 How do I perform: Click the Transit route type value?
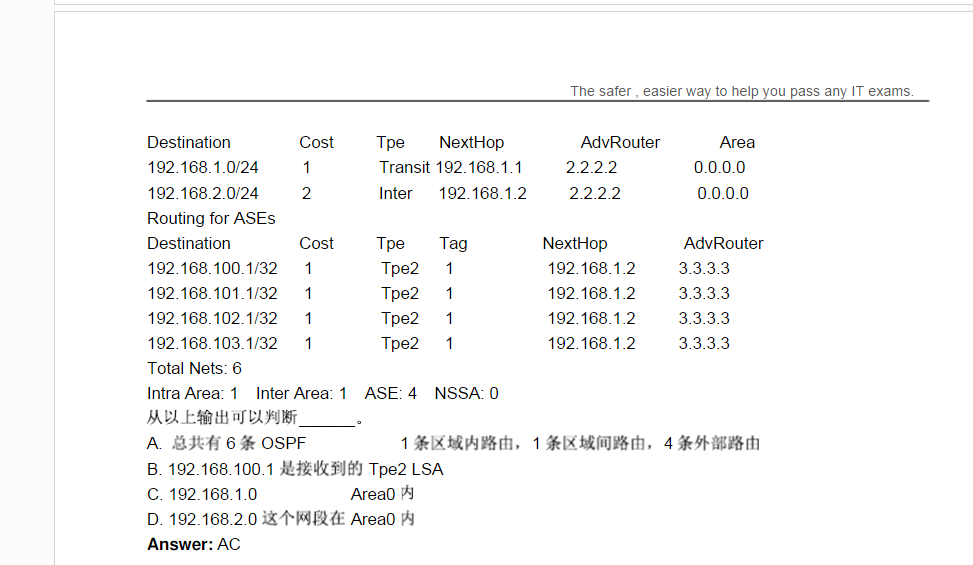404,168
